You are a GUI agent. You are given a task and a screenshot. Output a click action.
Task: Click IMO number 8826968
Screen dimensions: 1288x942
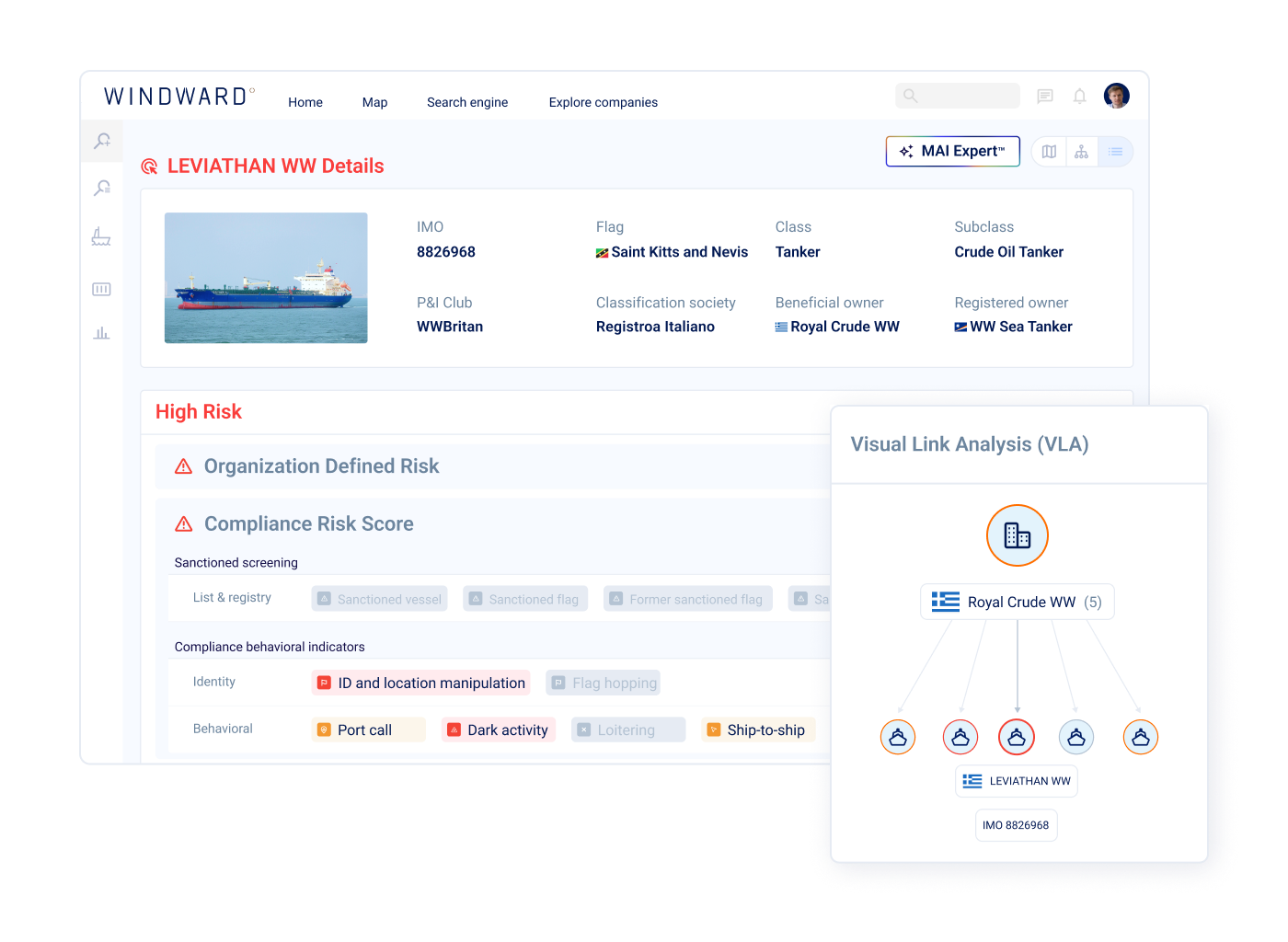click(x=446, y=252)
